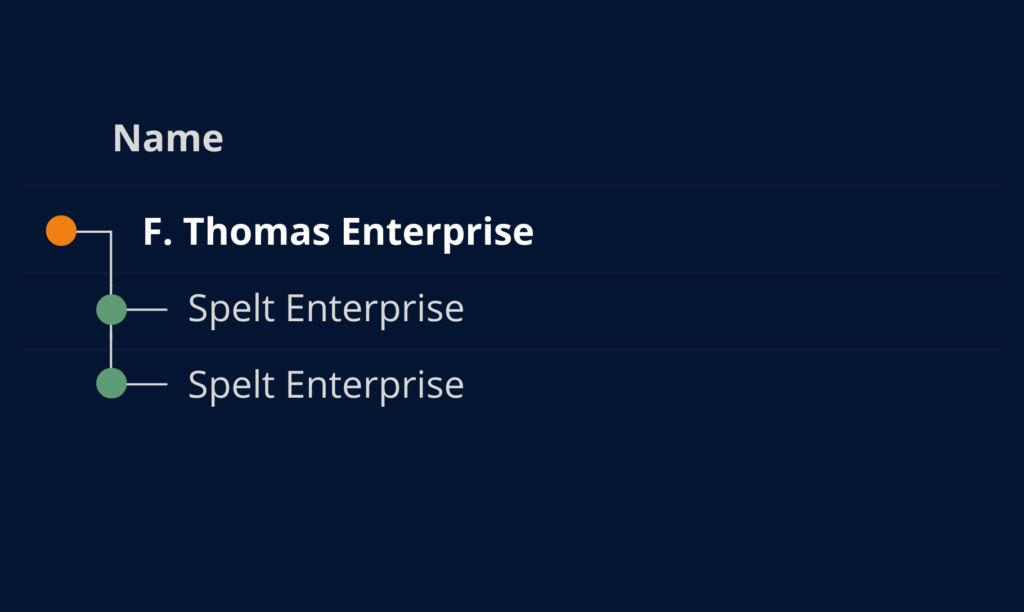Click the divider line under the Name header
The width and height of the screenshot is (1024, 612).
512,186
